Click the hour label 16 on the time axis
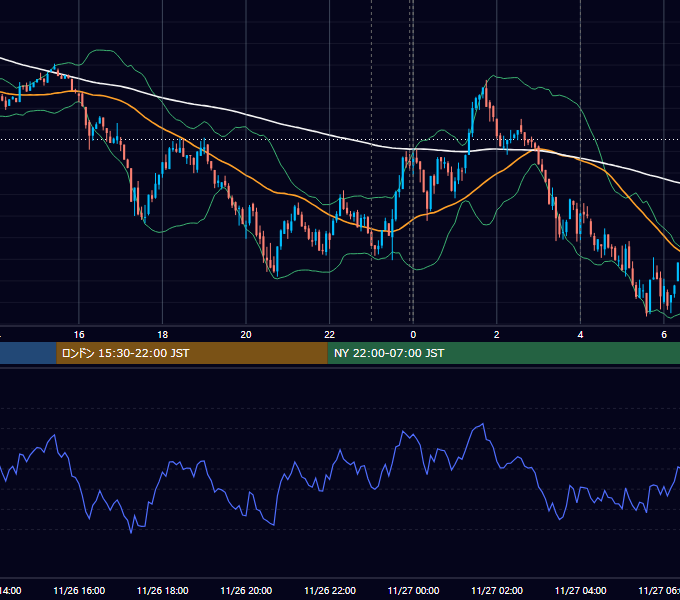680x600 pixels. click(x=79, y=335)
